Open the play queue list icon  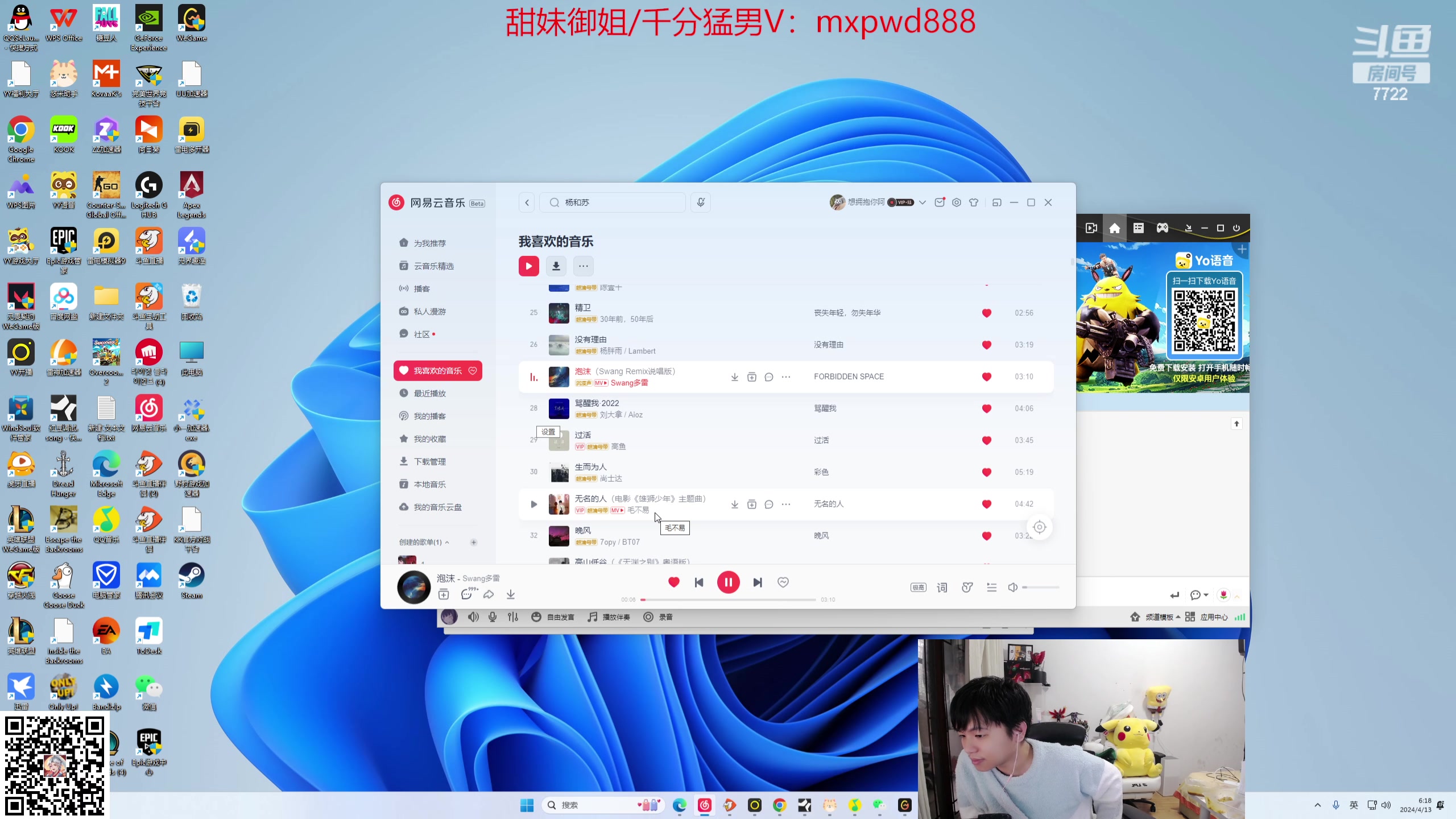coord(991,587)
